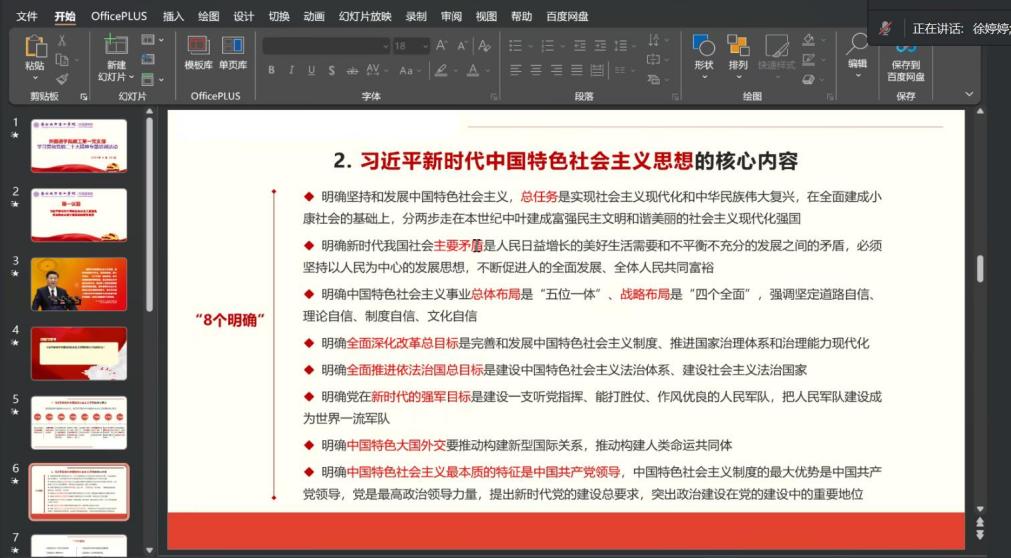The height and width of the screenshot is (558, 1011).
Task: Toggle bold formatting button
Action: click(271, 70)
